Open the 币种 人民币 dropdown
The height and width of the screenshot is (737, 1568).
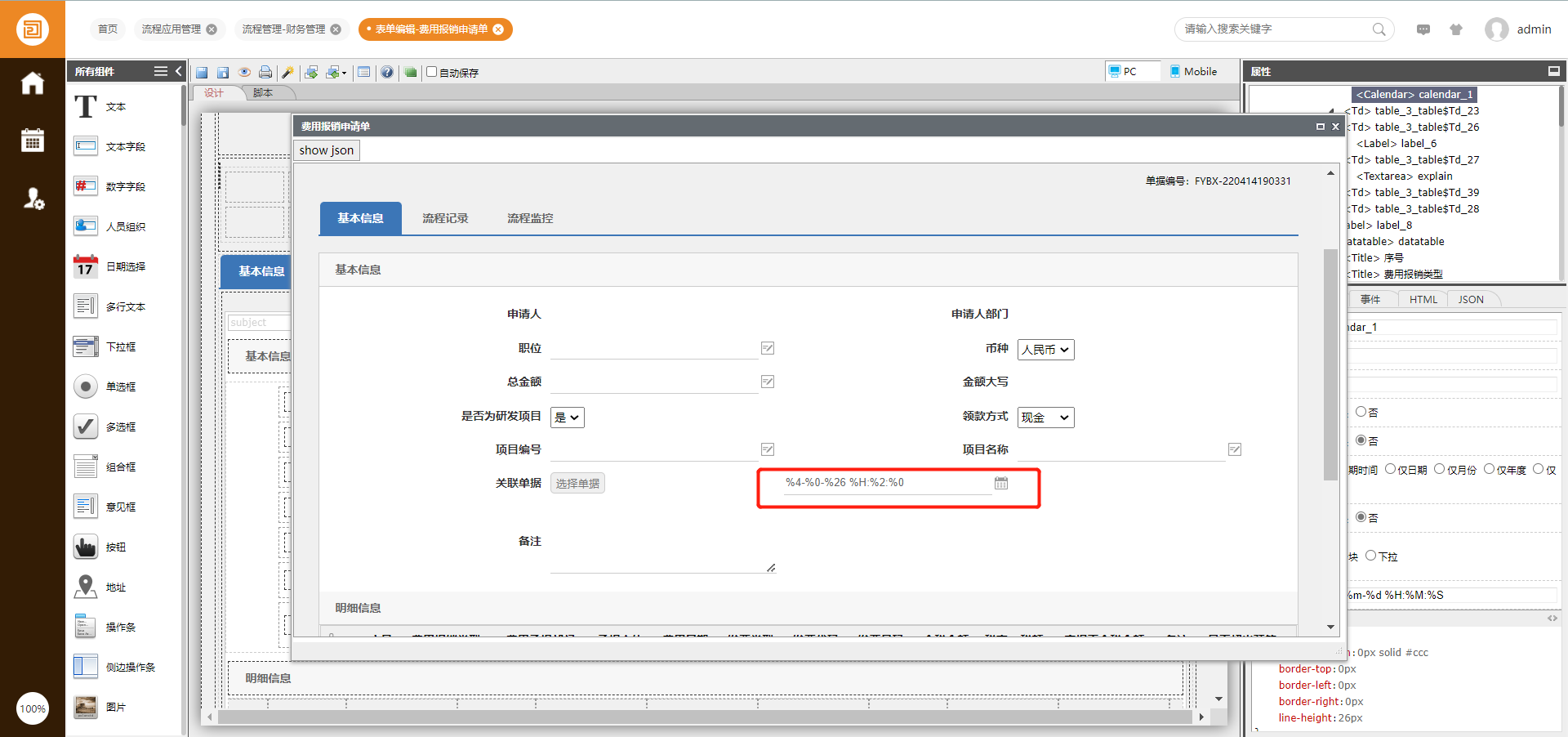[1045, 350]
